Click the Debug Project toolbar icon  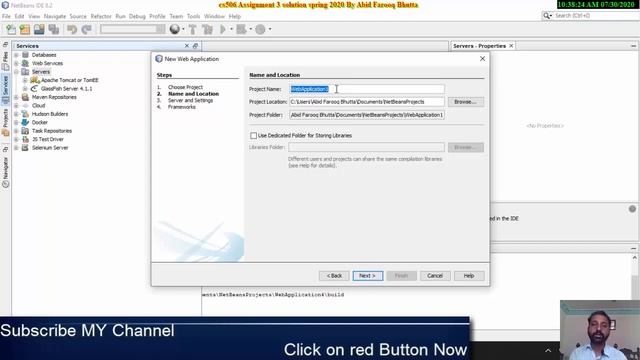242,29
